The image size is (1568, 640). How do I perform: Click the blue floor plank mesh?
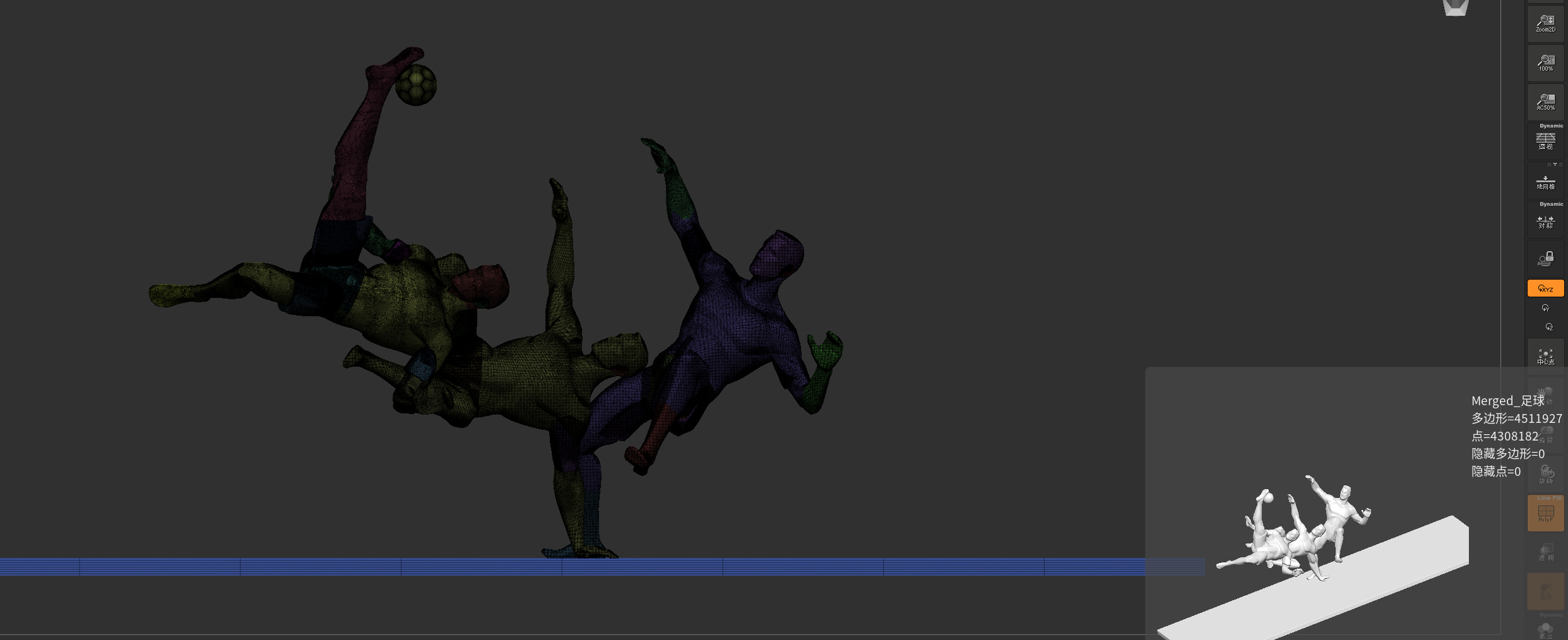point(603,567)
